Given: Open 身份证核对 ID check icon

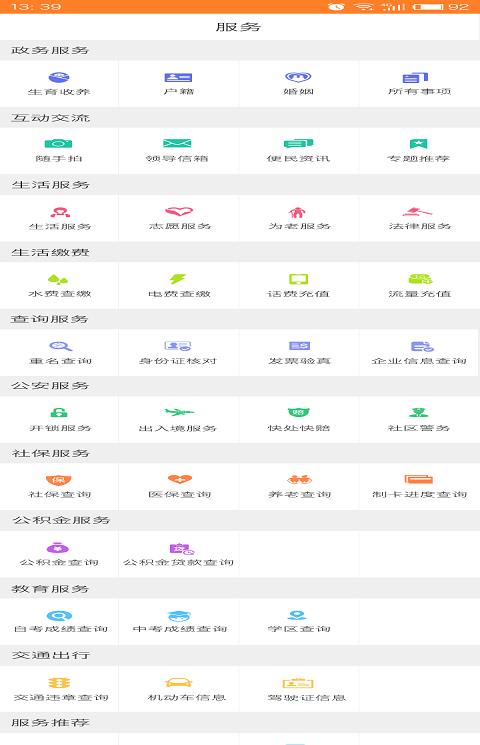Looking at the screenshot, I should tap(178, 346).
